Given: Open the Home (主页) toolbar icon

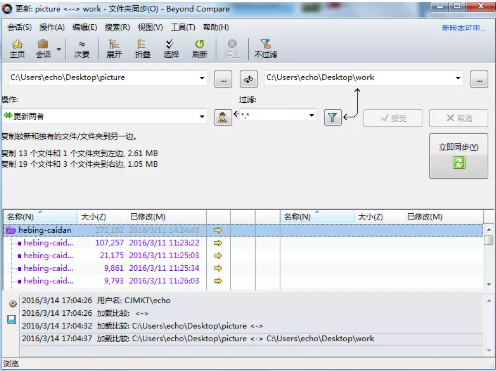Looking at the screenshot, I should click(17, 49).
